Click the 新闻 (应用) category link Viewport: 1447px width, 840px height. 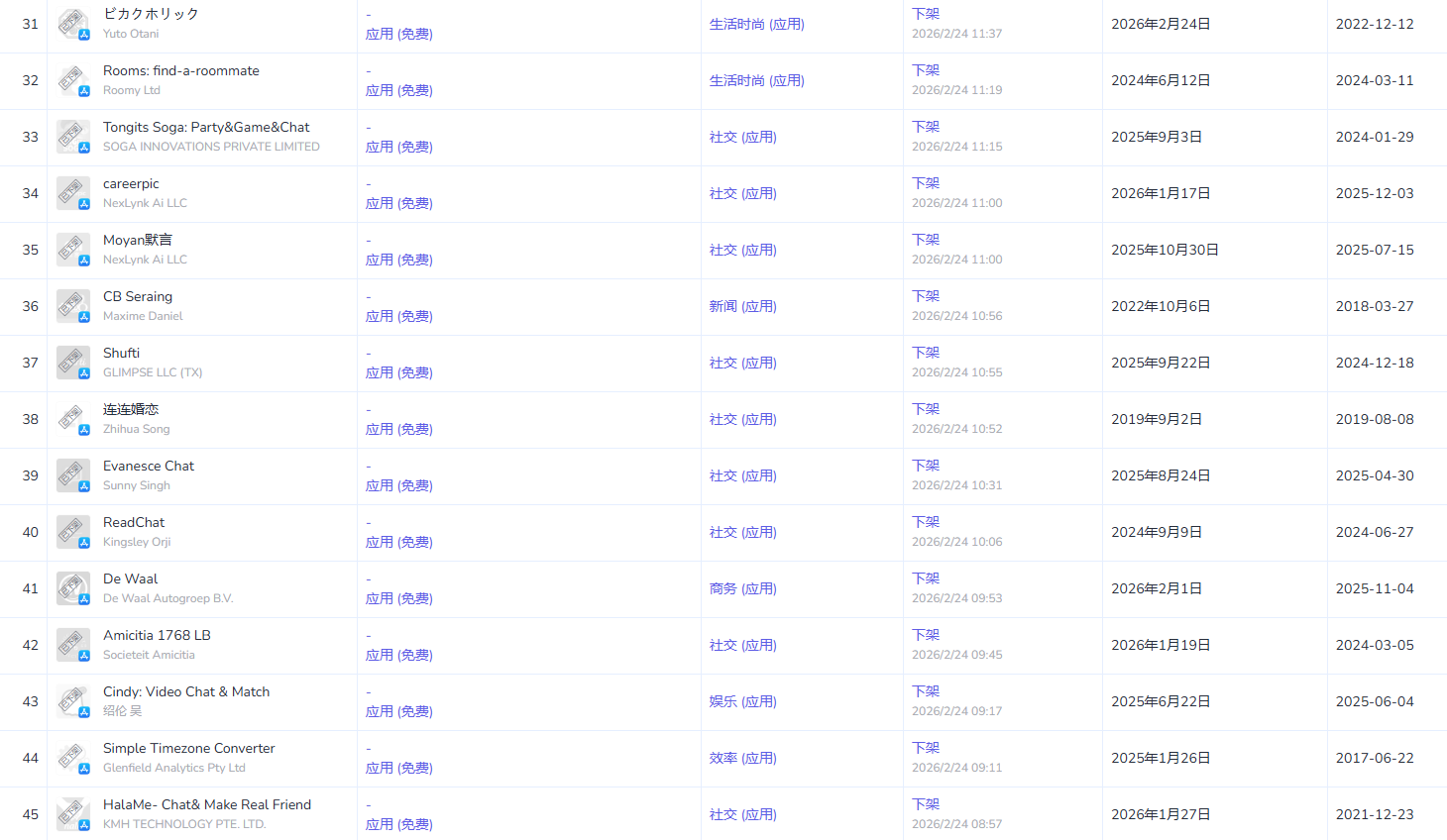(743, 306)
